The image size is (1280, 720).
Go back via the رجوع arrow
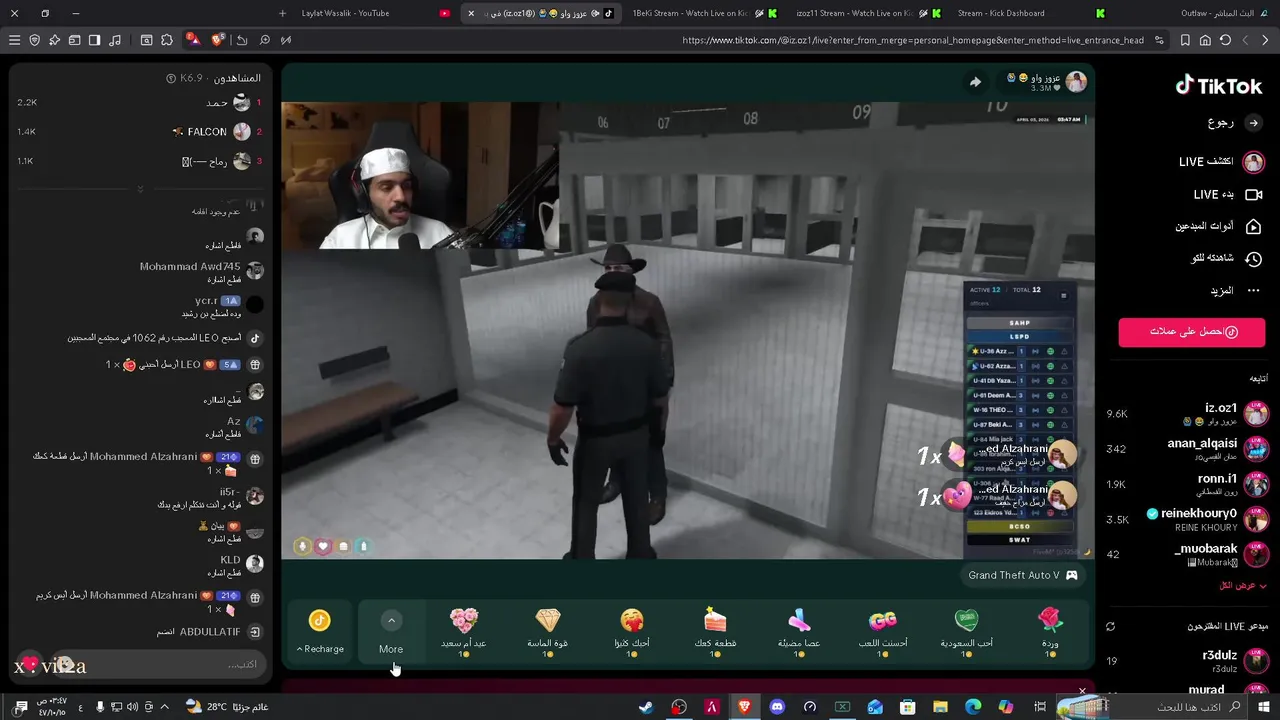pos(1254,122)
